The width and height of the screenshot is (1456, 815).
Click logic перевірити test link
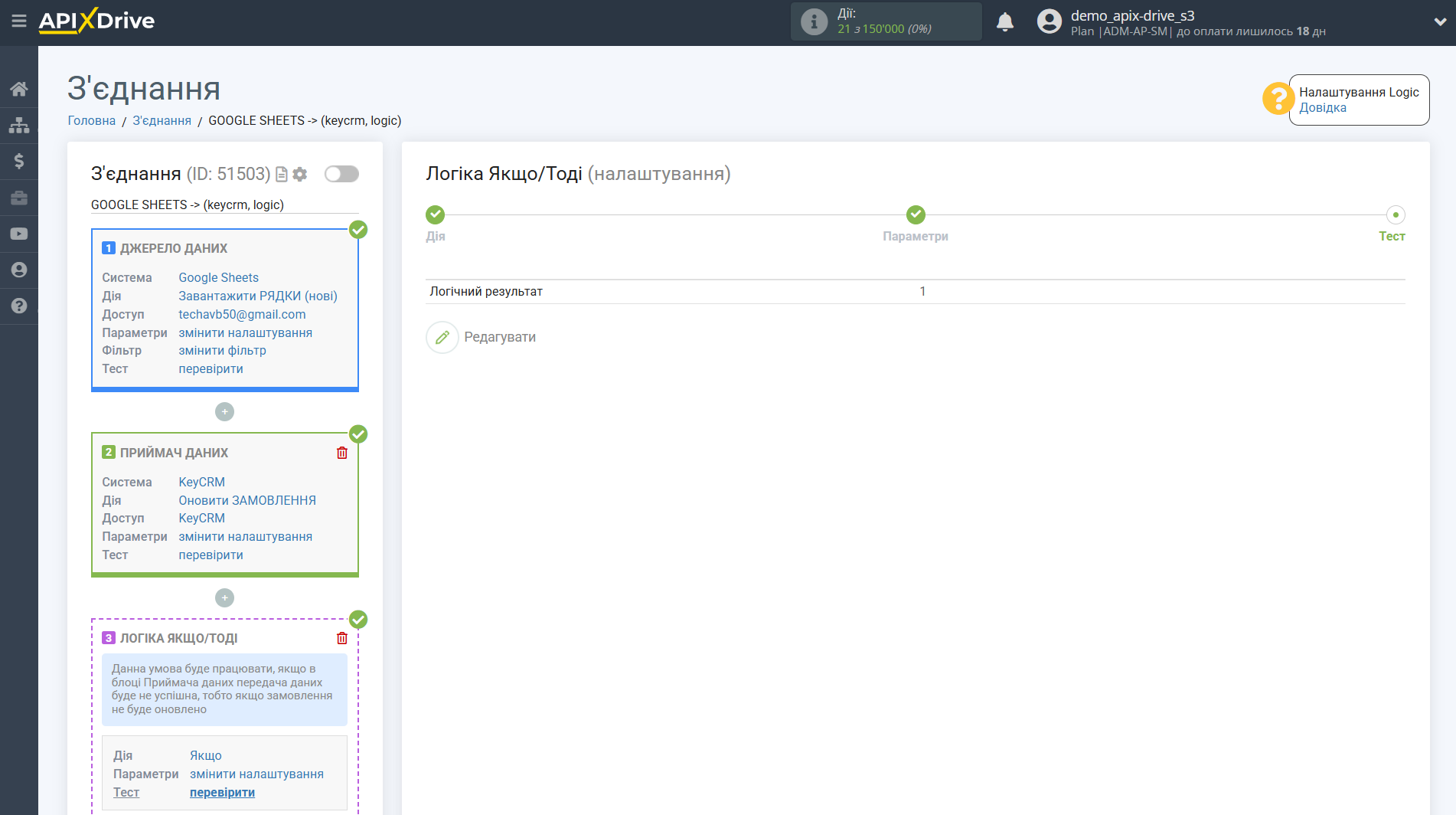coord(222,792)
